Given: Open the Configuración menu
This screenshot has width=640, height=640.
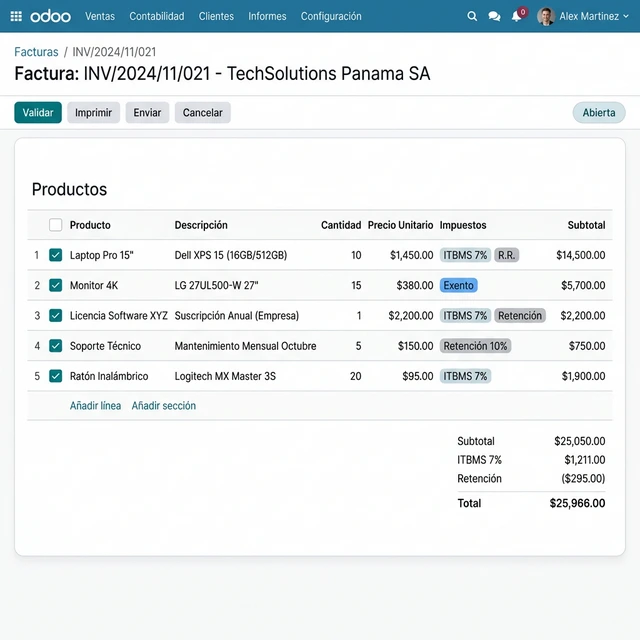Looking at the screenshot, I should (x=331, y=16).
